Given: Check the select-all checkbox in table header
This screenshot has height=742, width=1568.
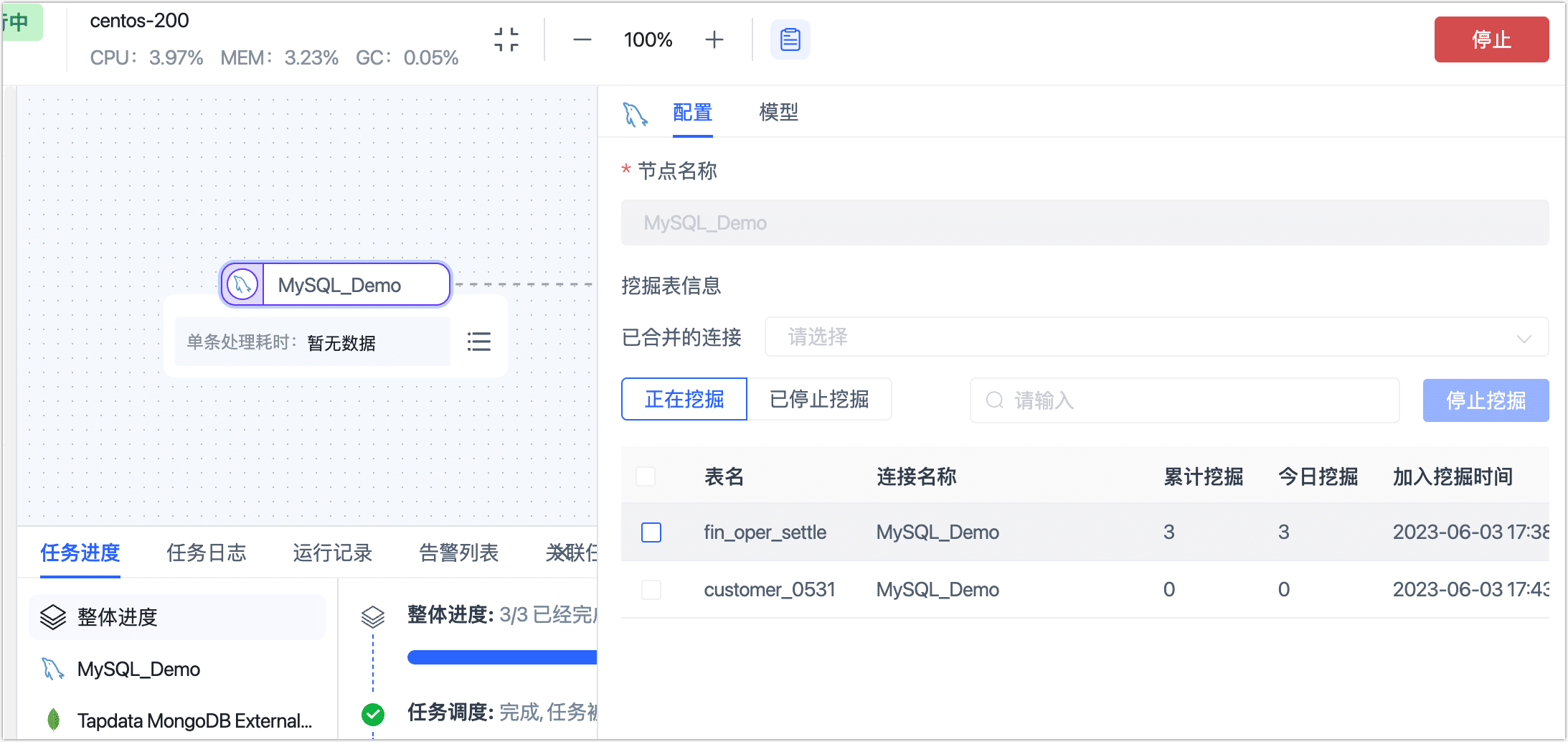Looking at the screenshot, I should pos(645,476).
